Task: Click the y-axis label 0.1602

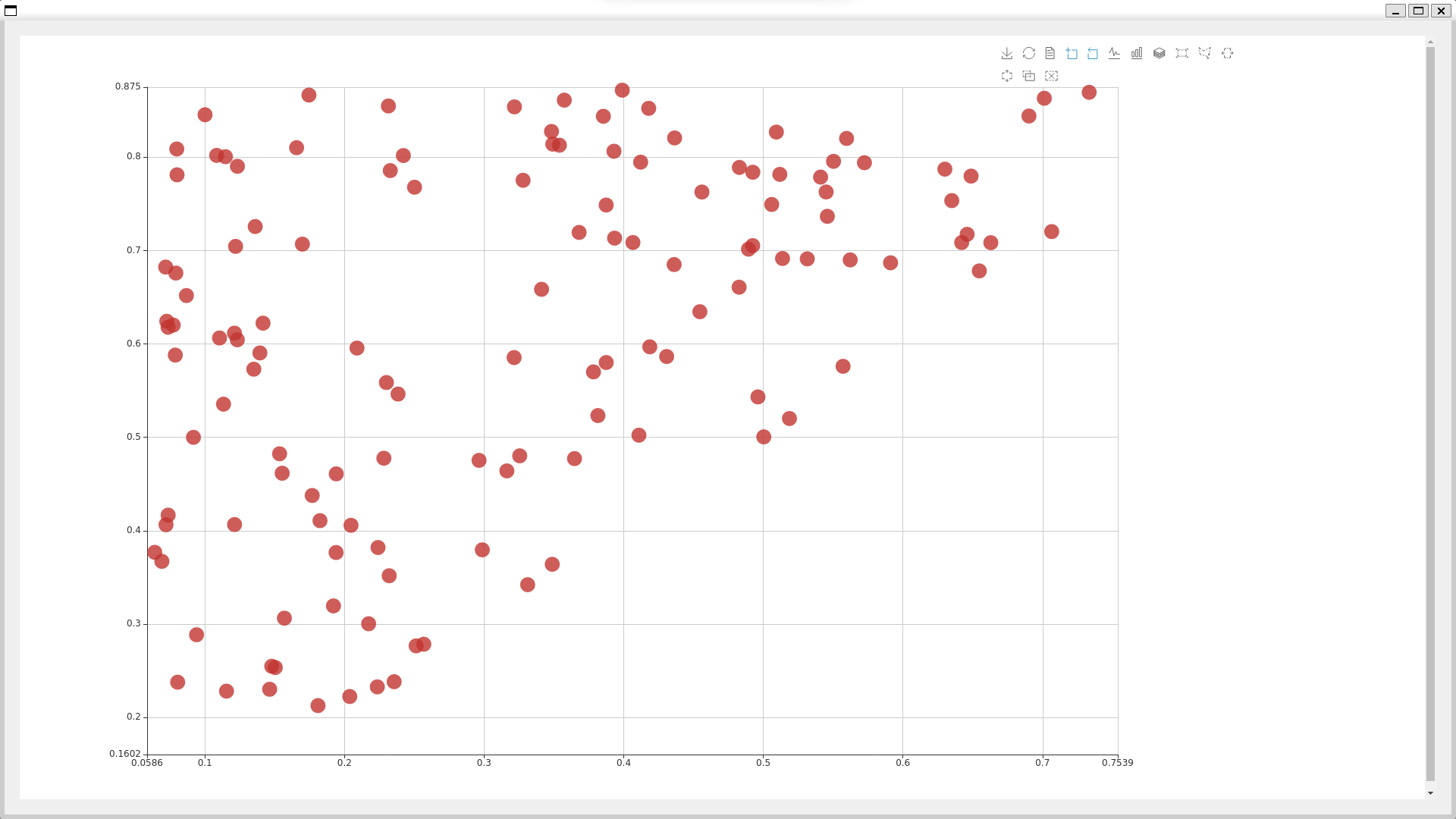Action: tap(125, 754)
